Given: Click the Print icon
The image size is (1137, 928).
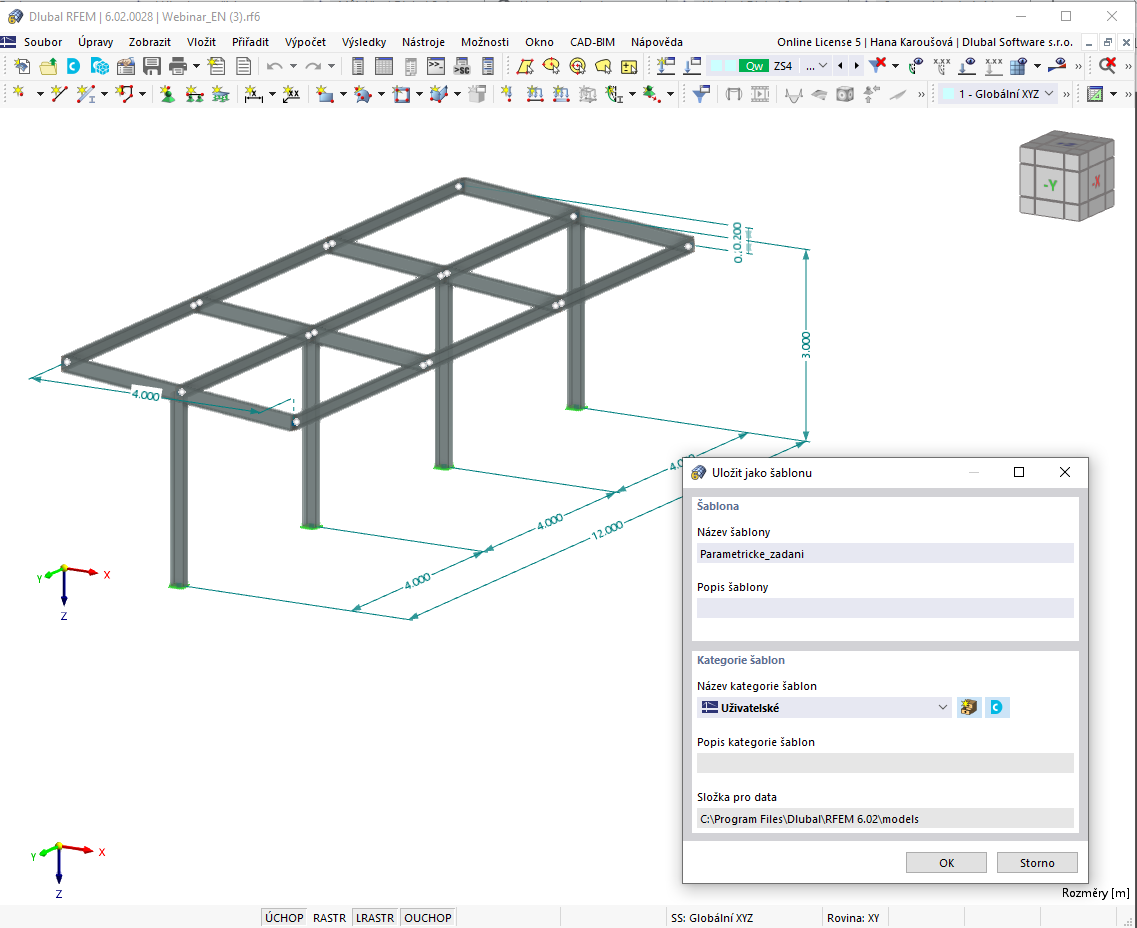Looking at the screenshot, I should tap(178, 67).
